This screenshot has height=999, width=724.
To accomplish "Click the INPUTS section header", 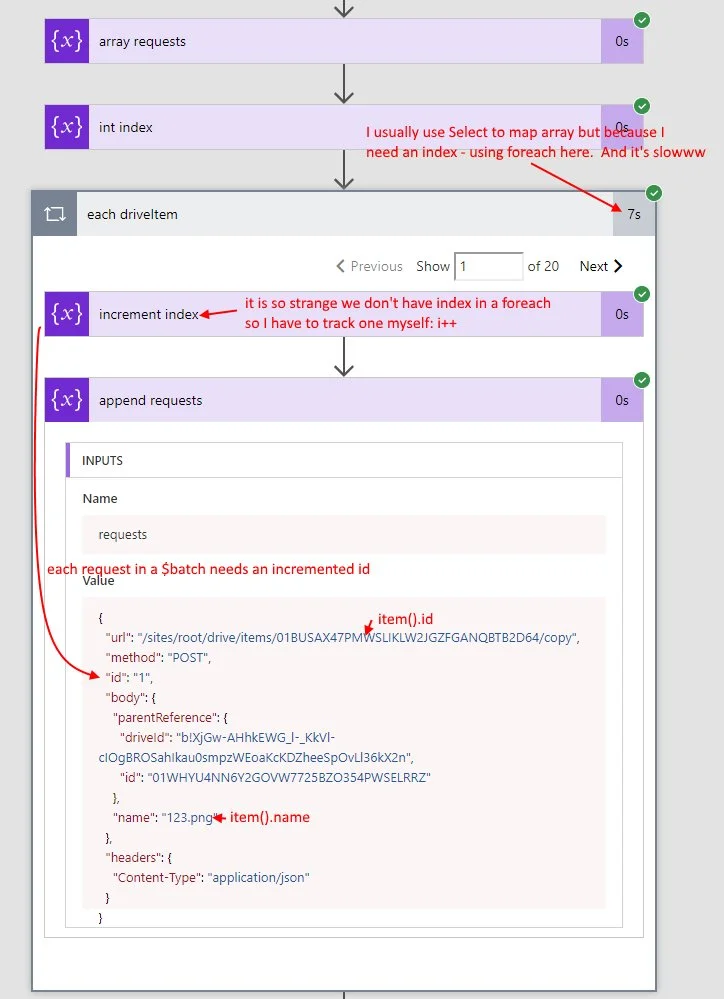I will [x=102, y=460].
